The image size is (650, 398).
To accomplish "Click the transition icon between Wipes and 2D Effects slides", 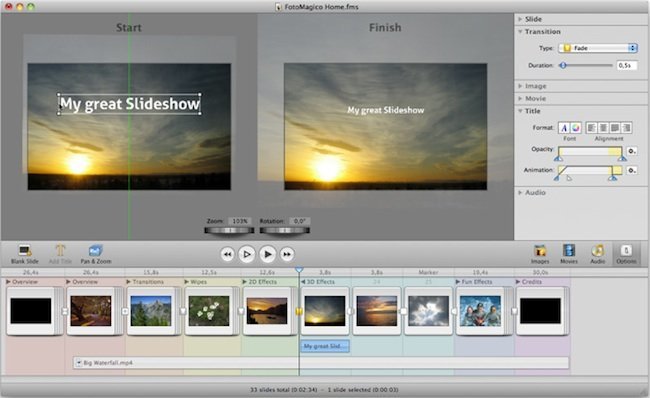I will [241, 311].
